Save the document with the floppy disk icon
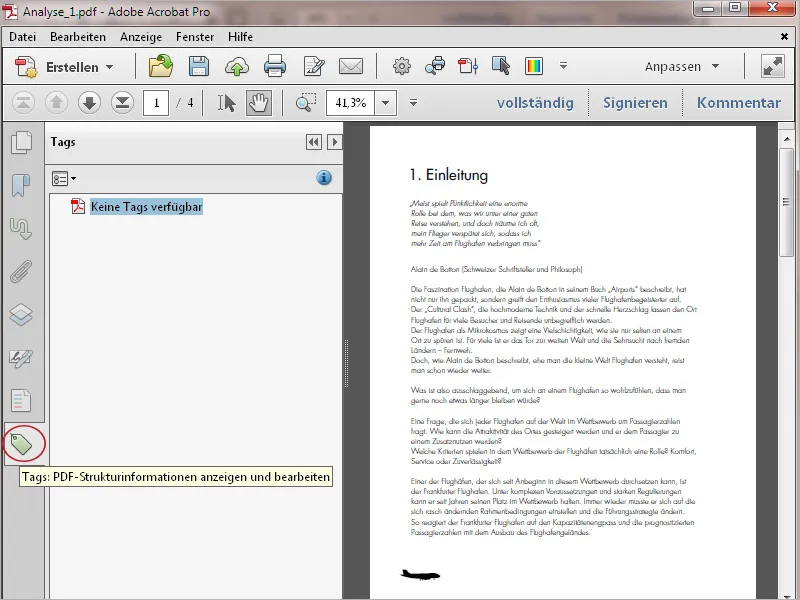Image resolution: width=800 pixels, height=600 pixels. [198, 66]
